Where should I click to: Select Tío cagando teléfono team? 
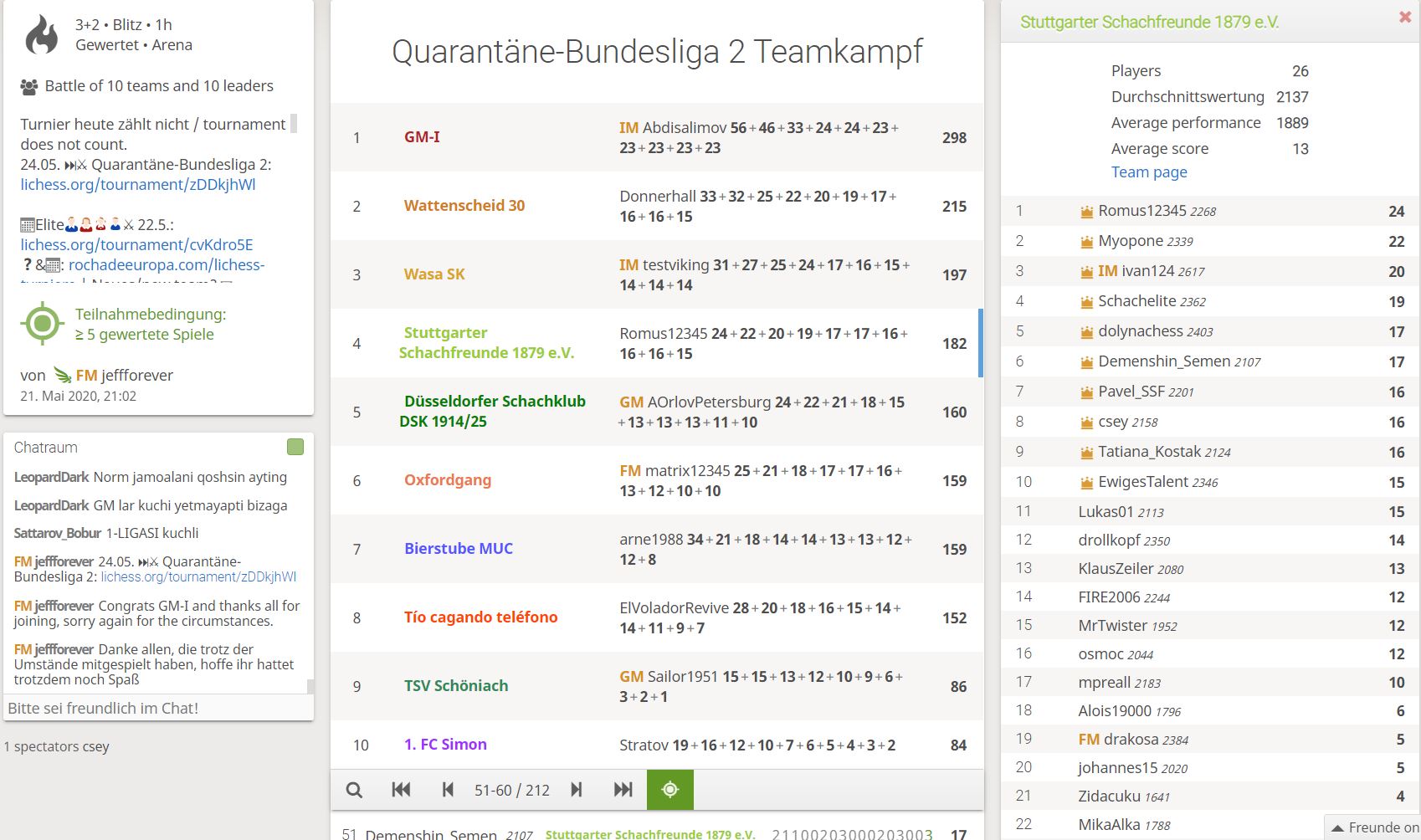pos(657,618)
